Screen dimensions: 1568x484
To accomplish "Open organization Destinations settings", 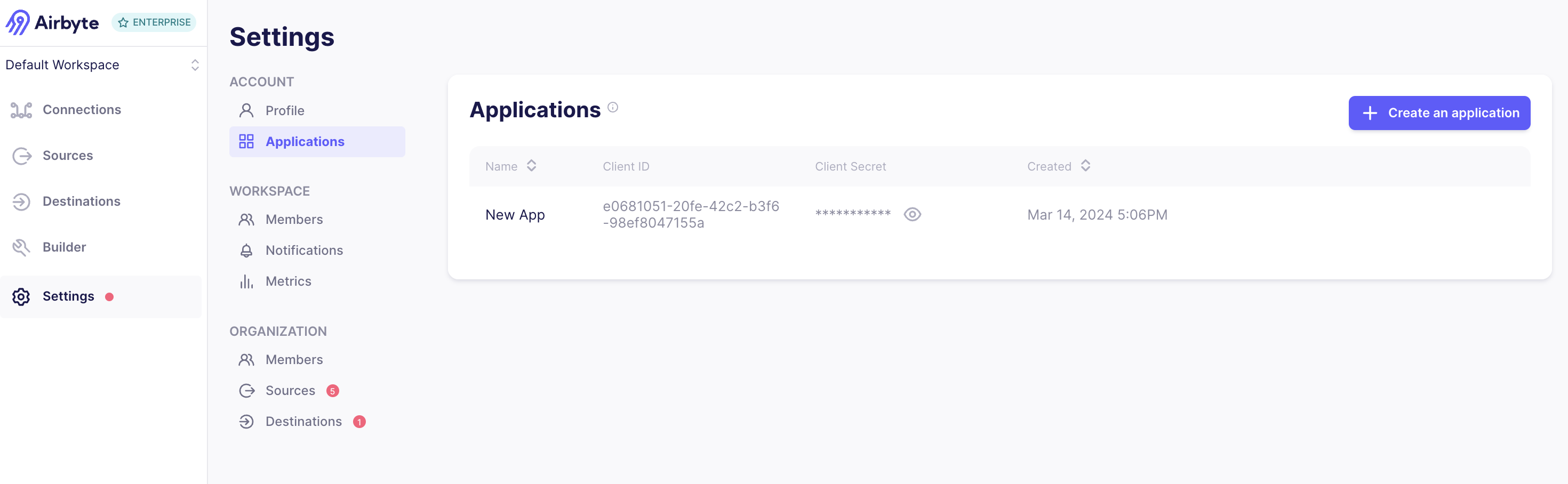I will click(303, 422).
